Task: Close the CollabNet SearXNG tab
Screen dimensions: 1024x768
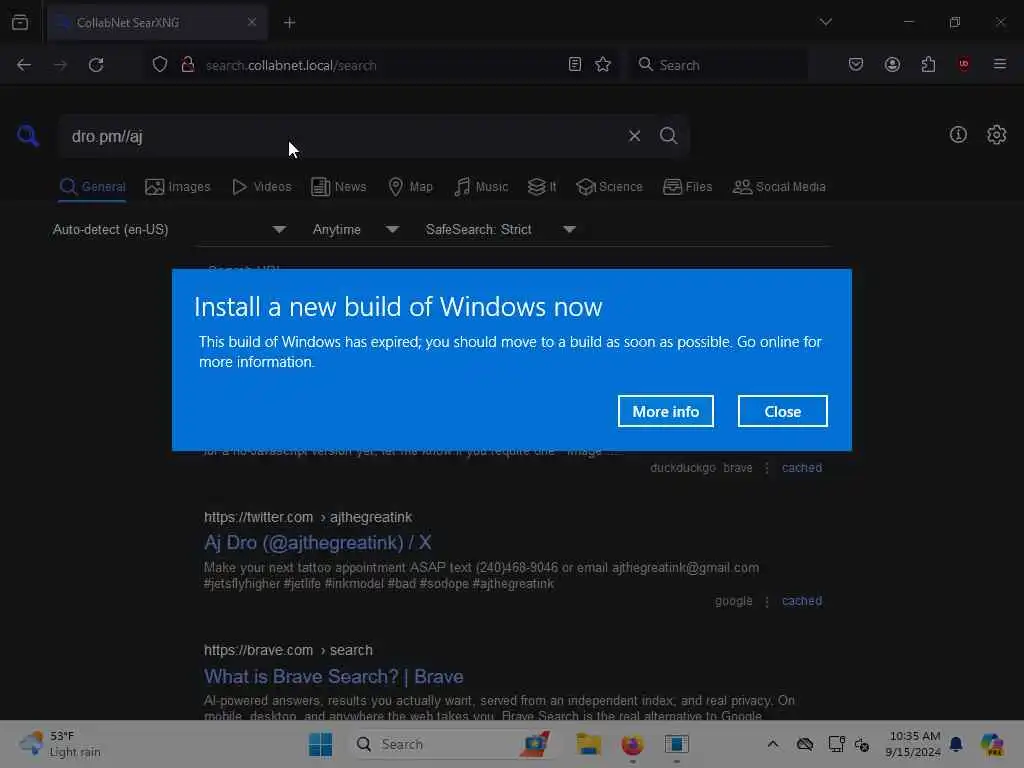Action: (251, 22)
